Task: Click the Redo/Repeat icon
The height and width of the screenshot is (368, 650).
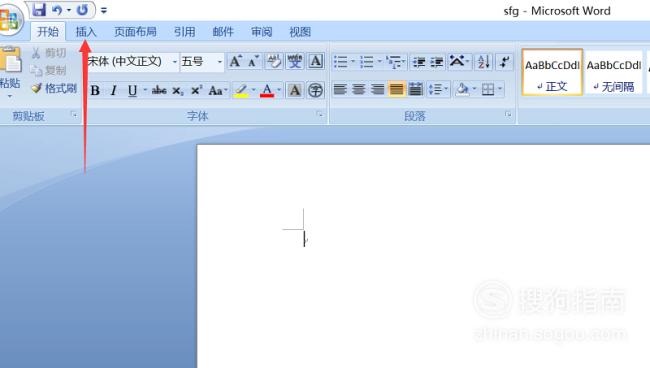Action: coord(82,10)
